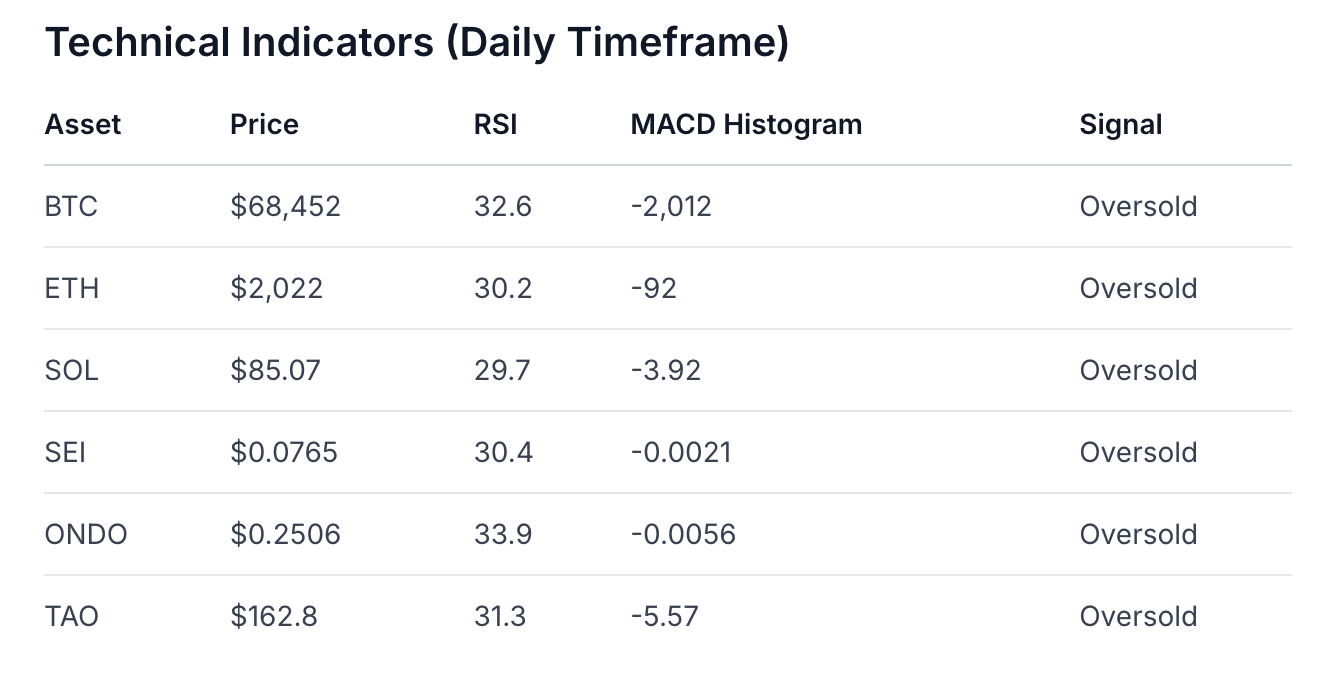Select the ETH price $2,022
This screenshot has height=694, width=1344.
(276, 289)
